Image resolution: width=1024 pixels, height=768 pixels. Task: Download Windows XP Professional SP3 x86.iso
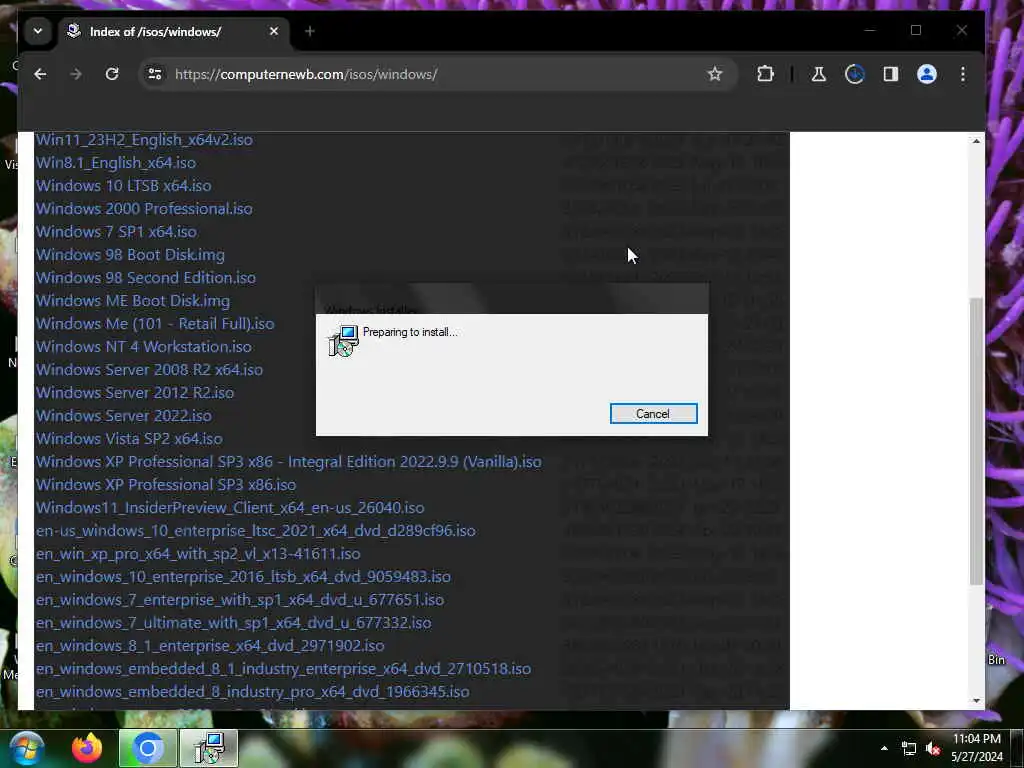click(166, 485)
